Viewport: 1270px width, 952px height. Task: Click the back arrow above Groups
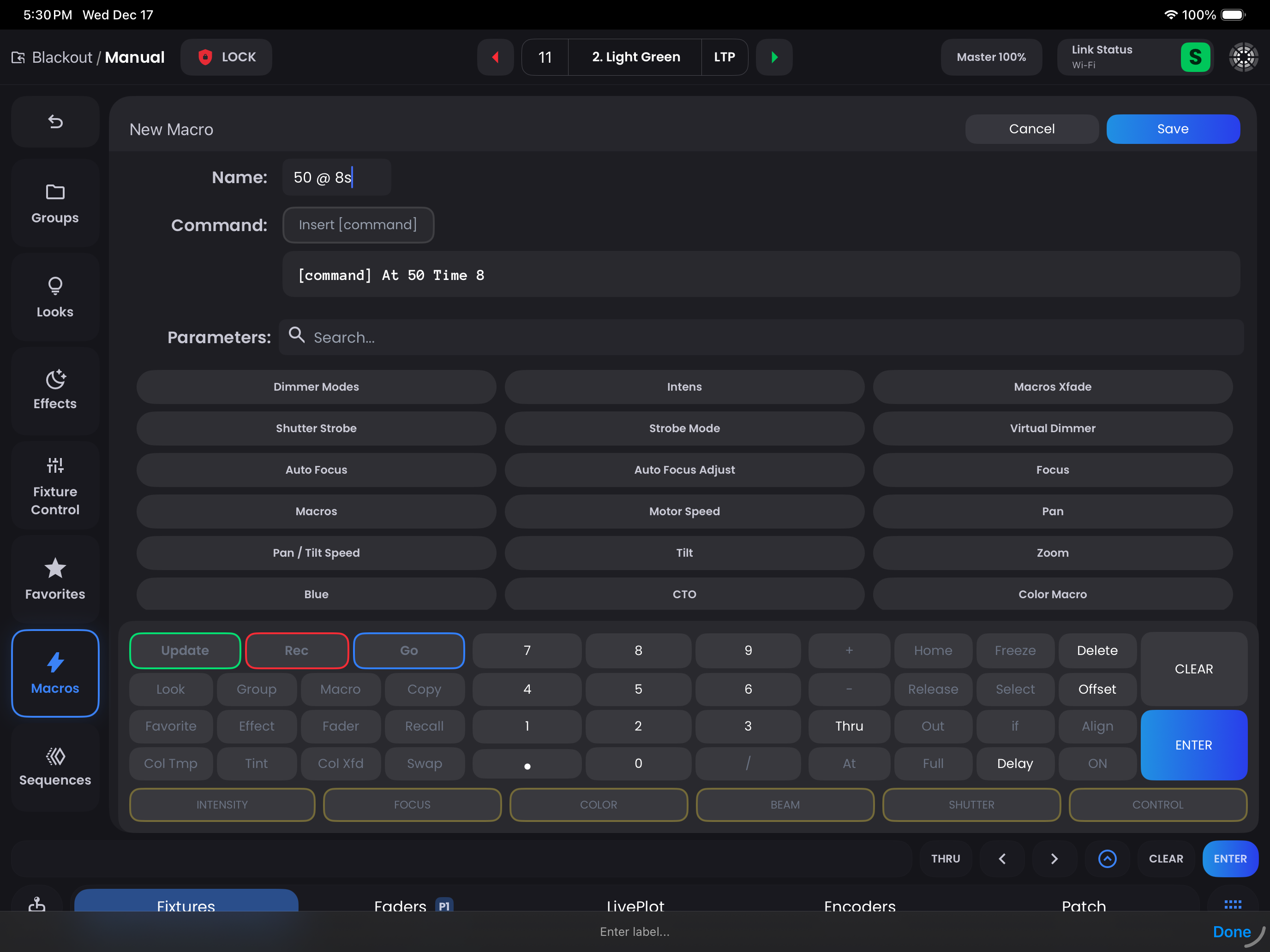54,122
